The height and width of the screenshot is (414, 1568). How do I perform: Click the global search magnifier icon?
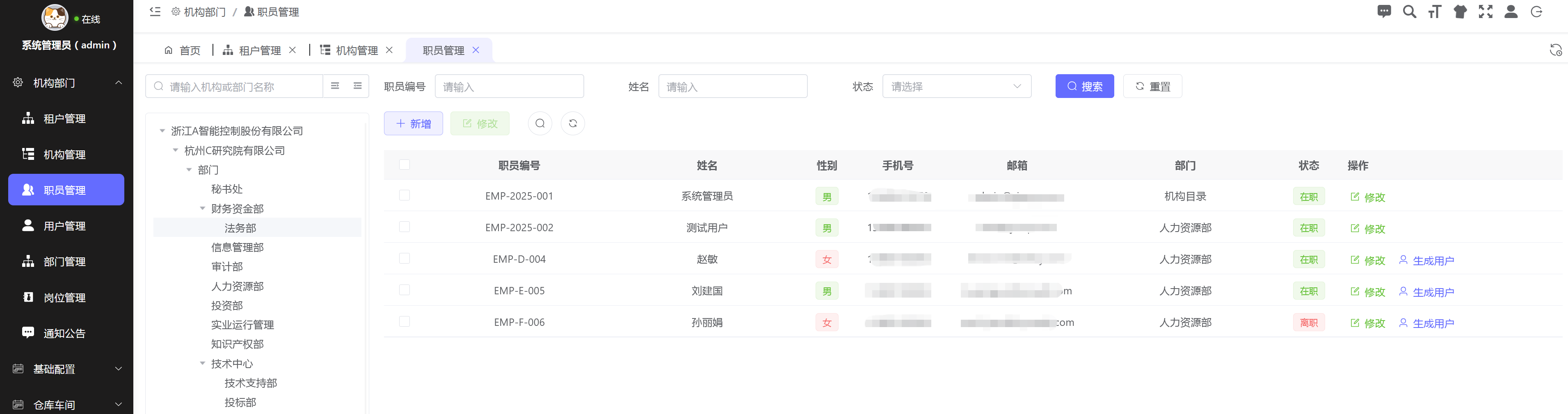click(1409, 11)
